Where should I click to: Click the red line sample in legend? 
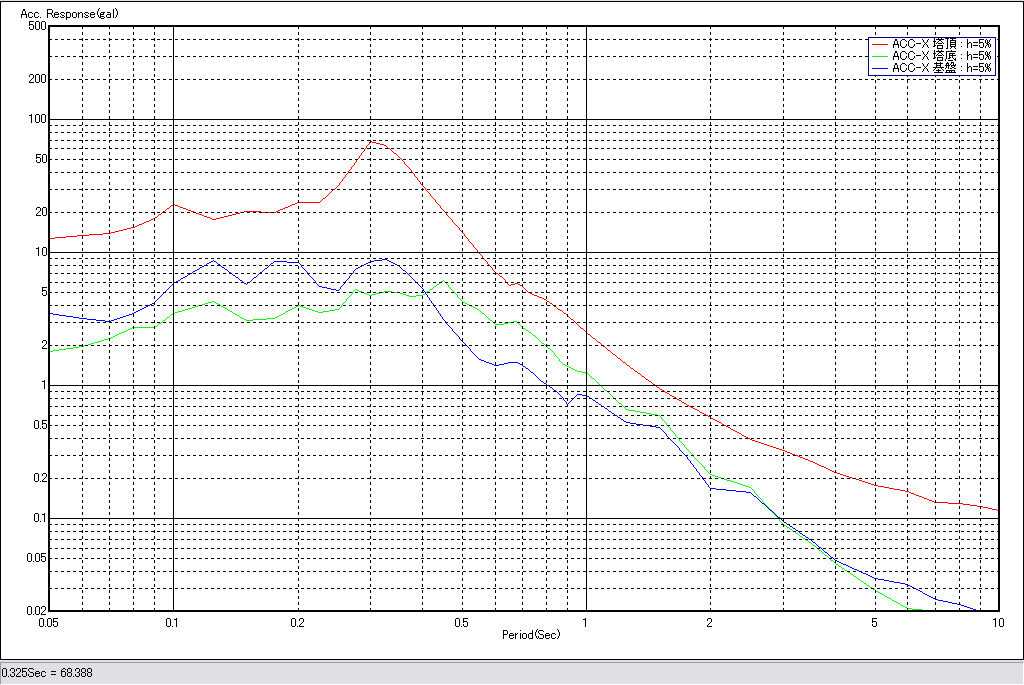pos(880,44)
